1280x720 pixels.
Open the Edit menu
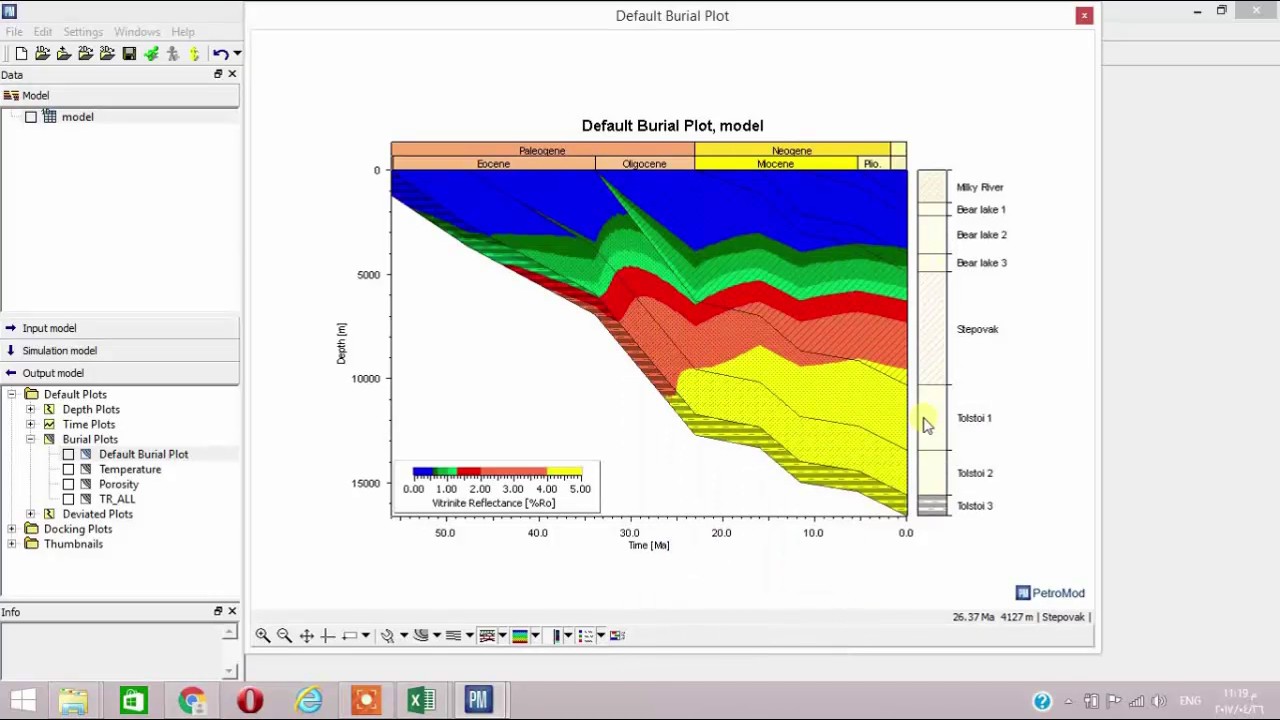coord(42,32)
